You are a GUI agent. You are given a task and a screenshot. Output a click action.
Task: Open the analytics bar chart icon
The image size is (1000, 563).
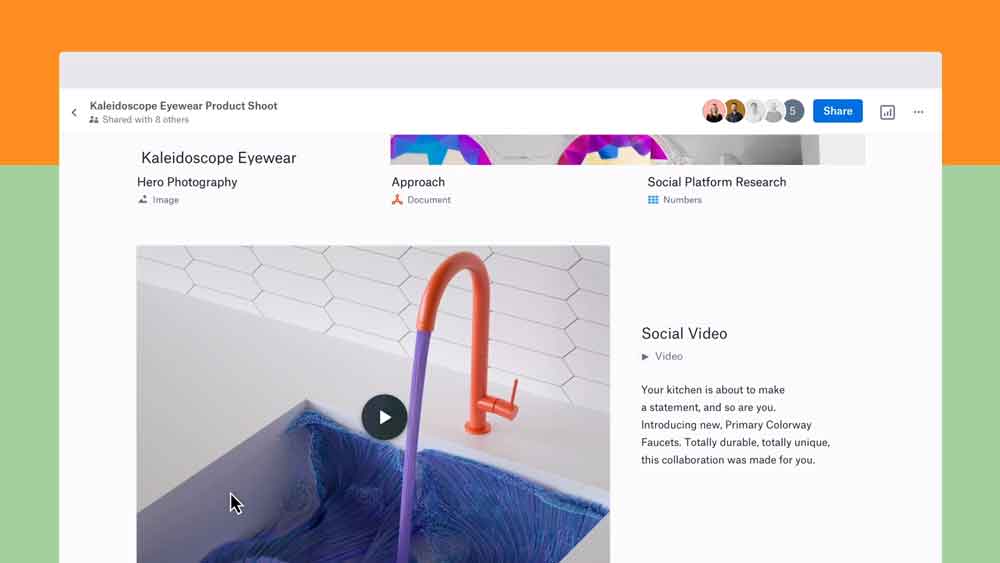pos(887,112)
